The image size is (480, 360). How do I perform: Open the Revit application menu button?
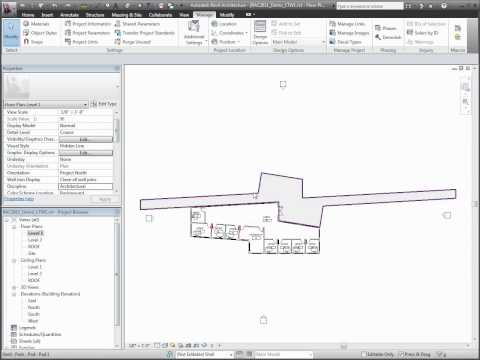pos(9,9)
